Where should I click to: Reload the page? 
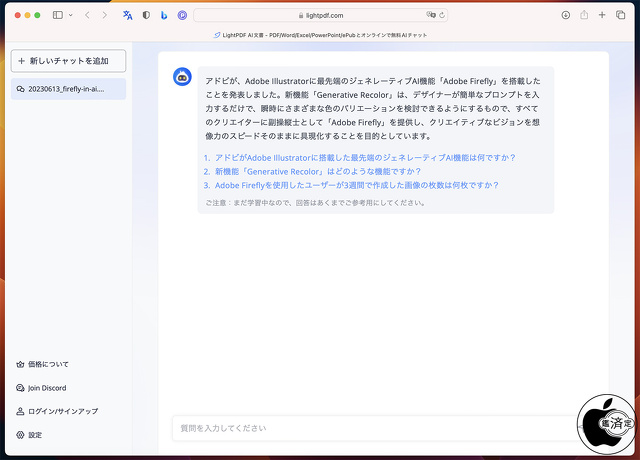442,15
